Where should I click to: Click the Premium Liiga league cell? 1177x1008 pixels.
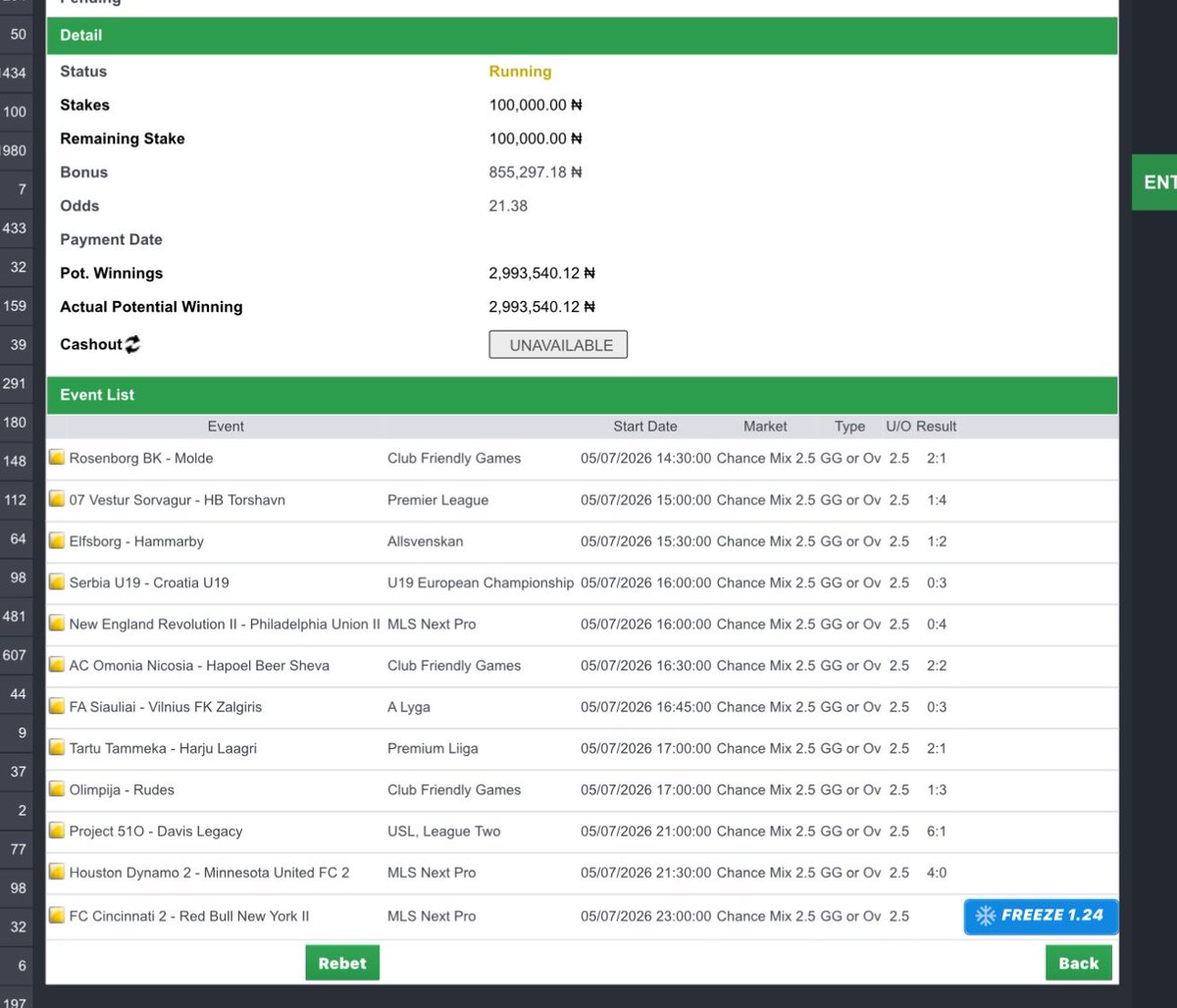click(434, 748)
